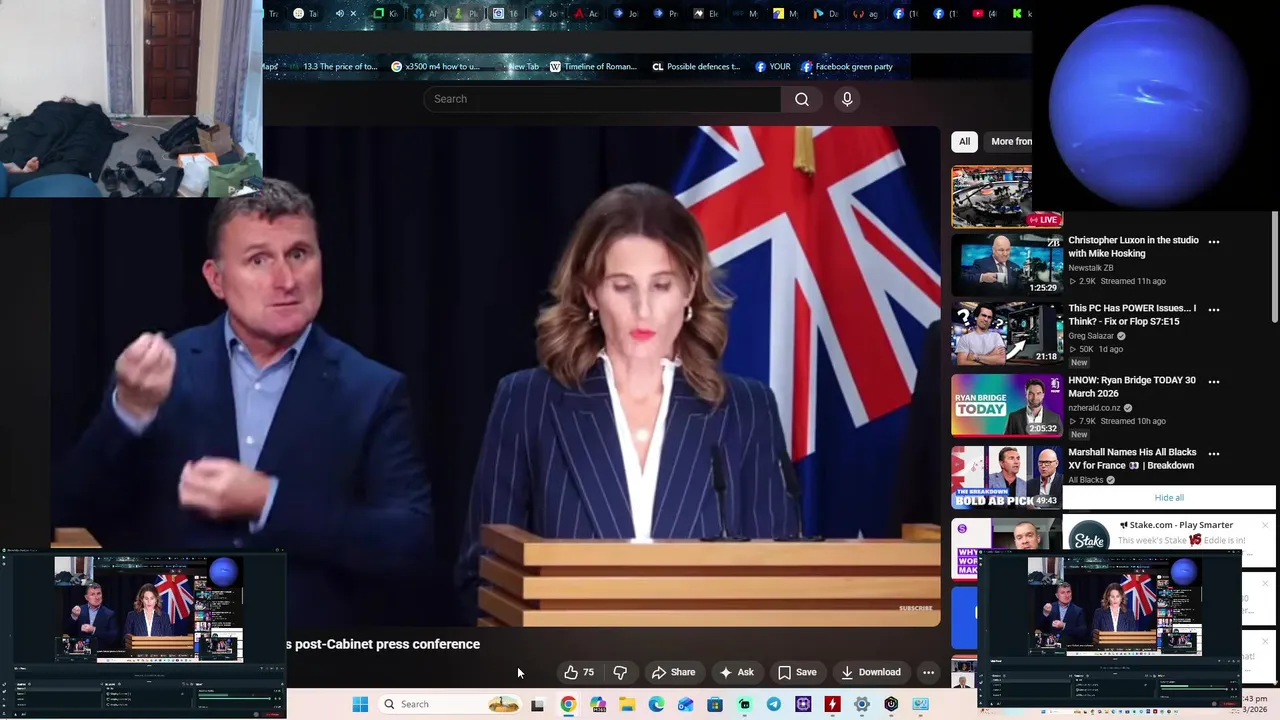Screen dimensions: 1280x720
Task: Open Microsoft Edge from the taskbar
Action: (x=656, y=704)
